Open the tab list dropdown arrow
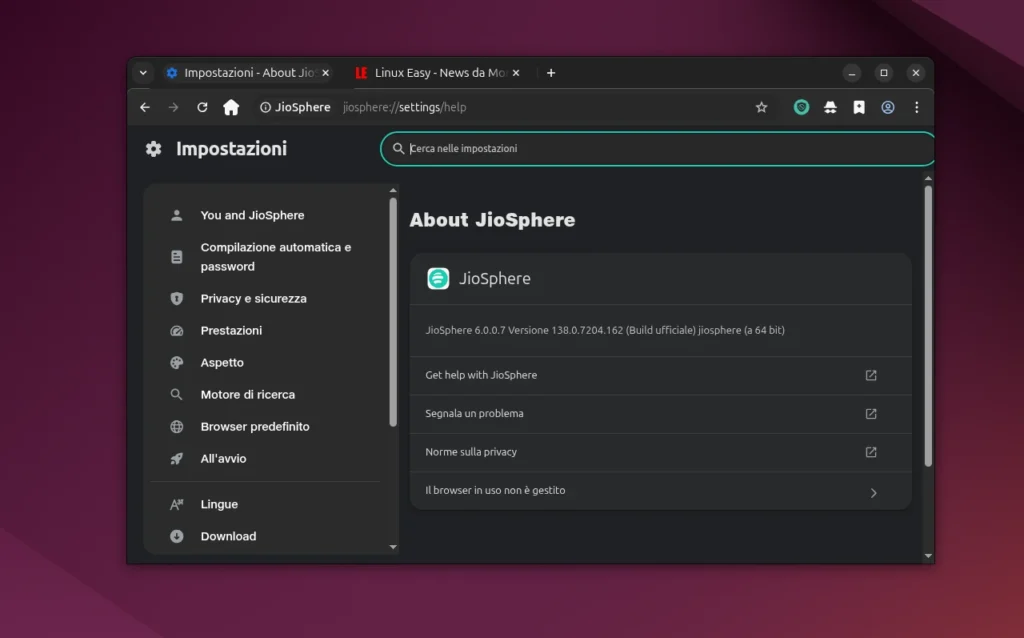The width and height of the screenshot is (1024, 638). coord(143,72)
